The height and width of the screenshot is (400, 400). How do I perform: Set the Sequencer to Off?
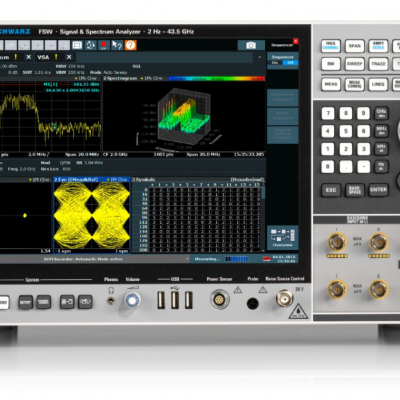290,63
